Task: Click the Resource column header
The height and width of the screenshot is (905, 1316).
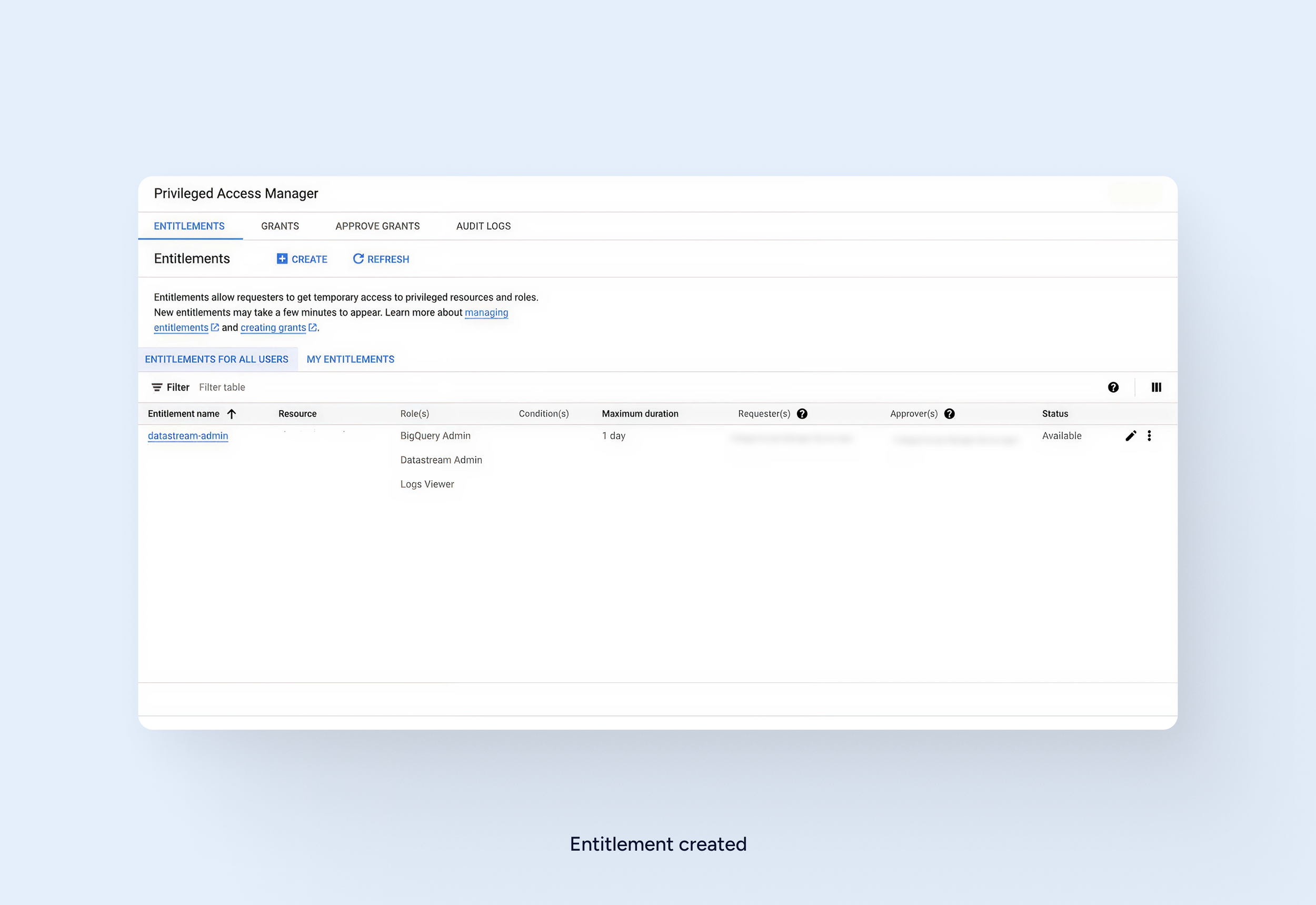Action: coord(297,414)
